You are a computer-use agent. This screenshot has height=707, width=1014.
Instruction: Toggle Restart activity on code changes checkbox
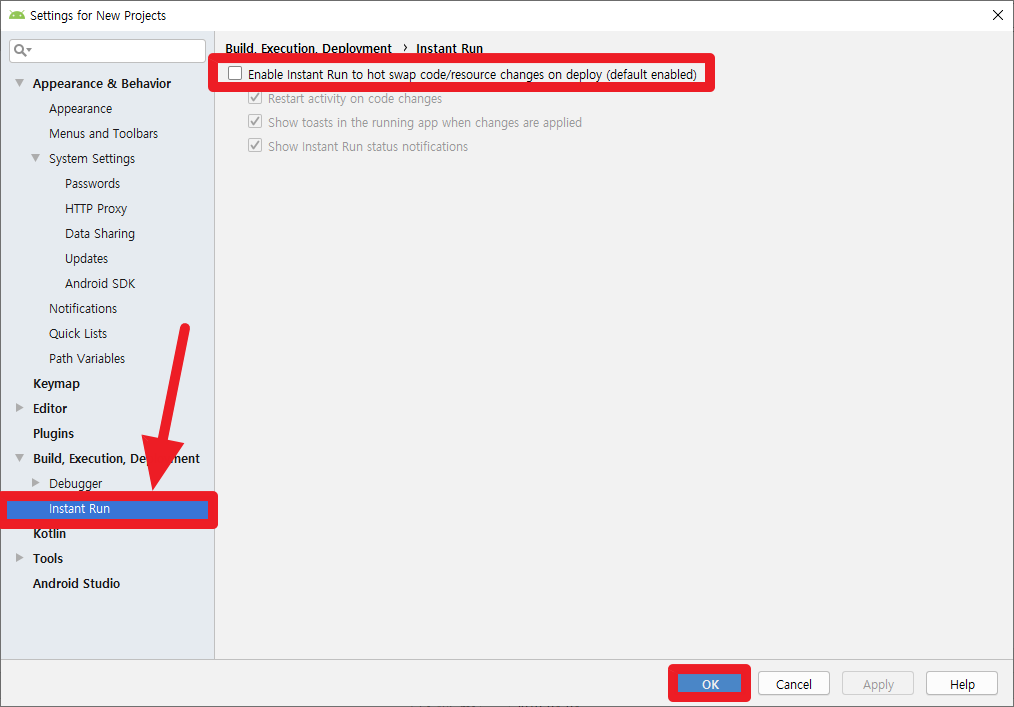pyautogui.click(x=255, y=98)
